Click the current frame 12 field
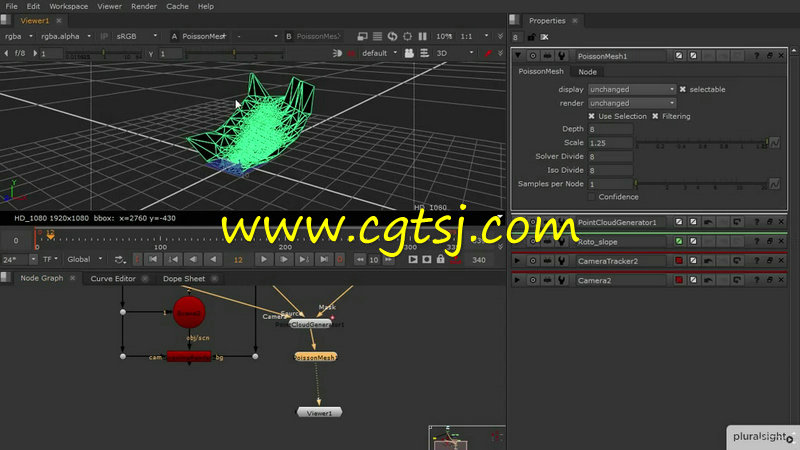The image size is (800, 450). click(x=238, y=260)
